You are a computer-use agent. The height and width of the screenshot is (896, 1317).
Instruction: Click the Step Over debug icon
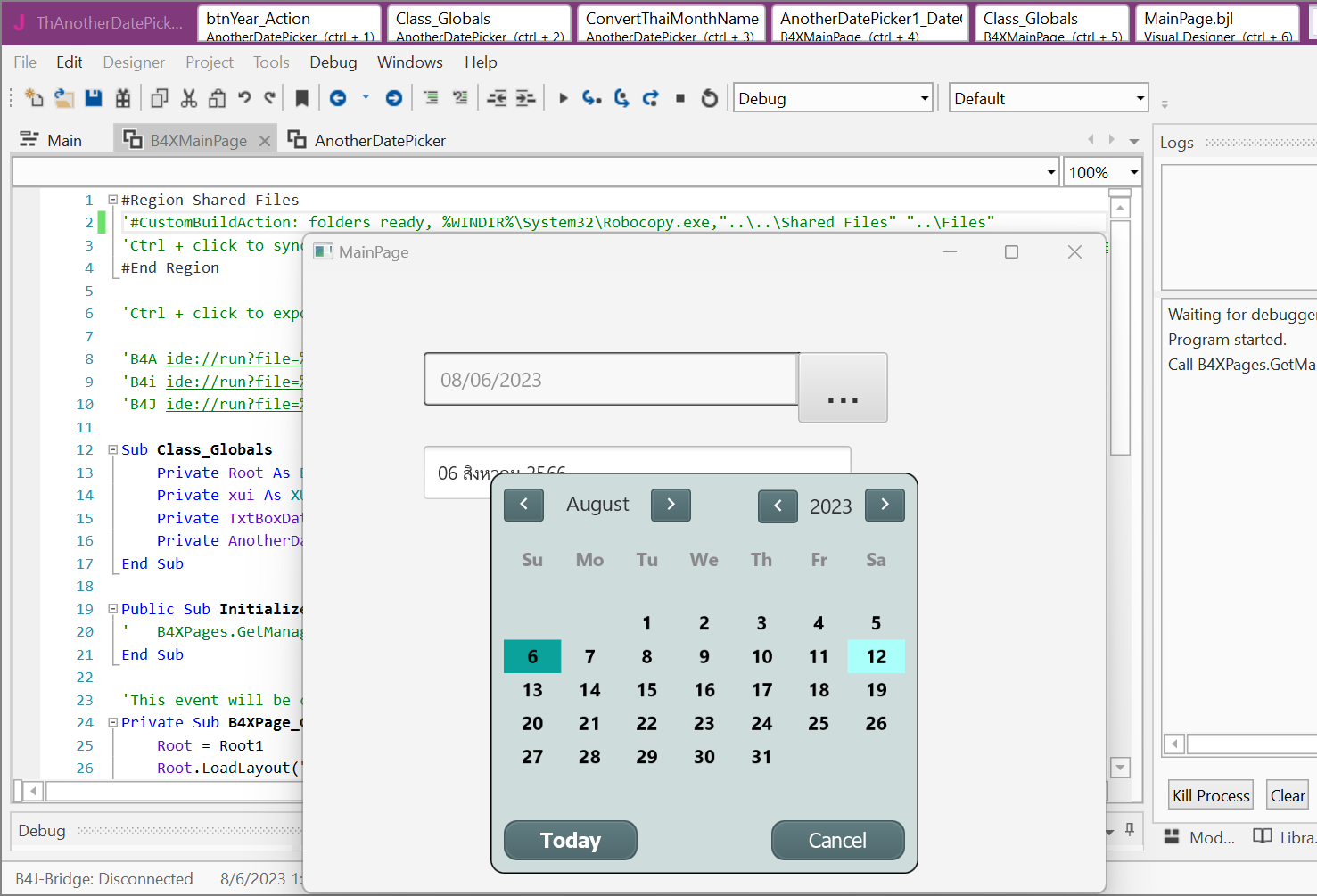(x=621, y=98)
